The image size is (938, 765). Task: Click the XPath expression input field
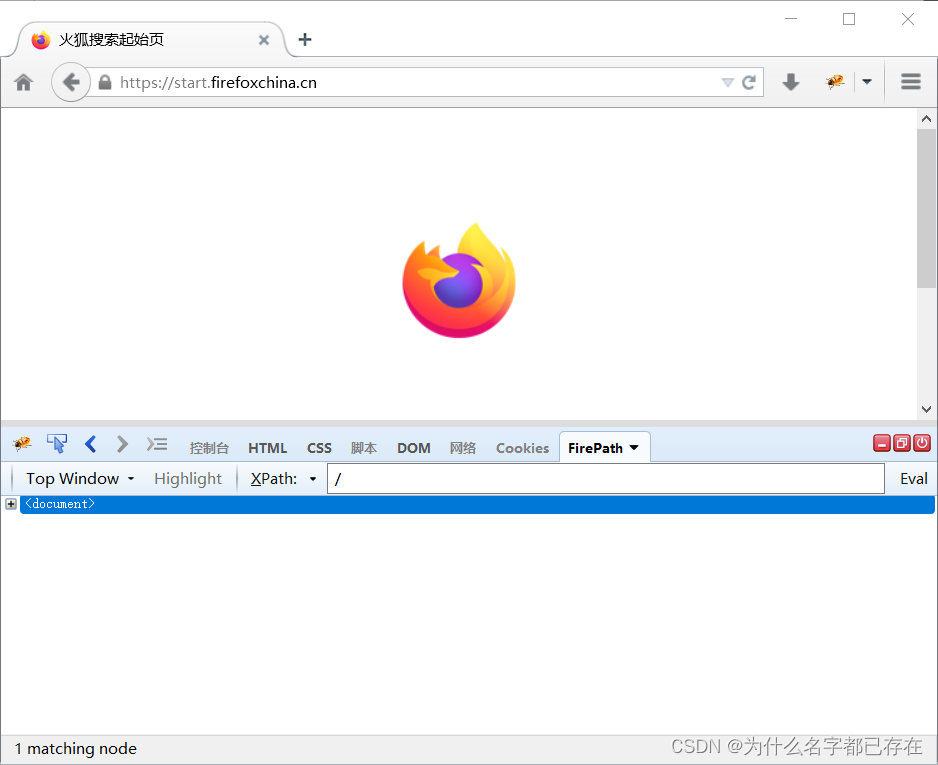(x=605, y=479)
